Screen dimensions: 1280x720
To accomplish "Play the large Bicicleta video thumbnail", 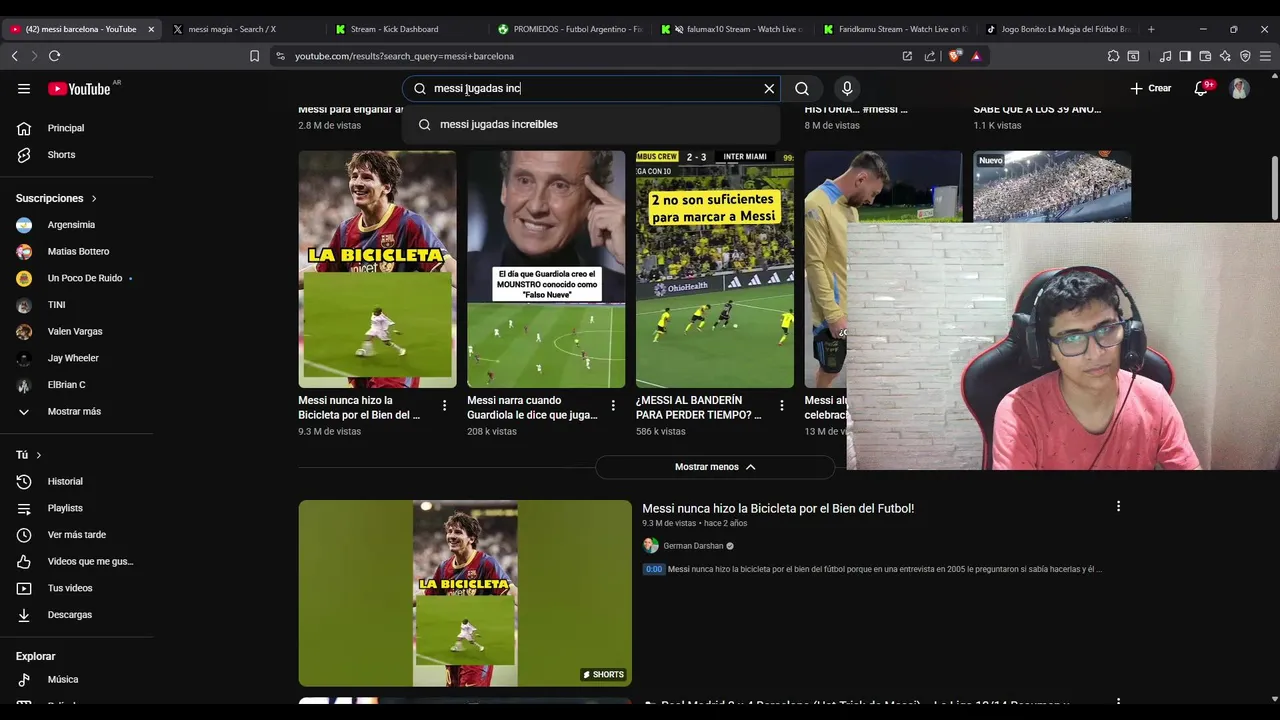I will tap(465, 593).
